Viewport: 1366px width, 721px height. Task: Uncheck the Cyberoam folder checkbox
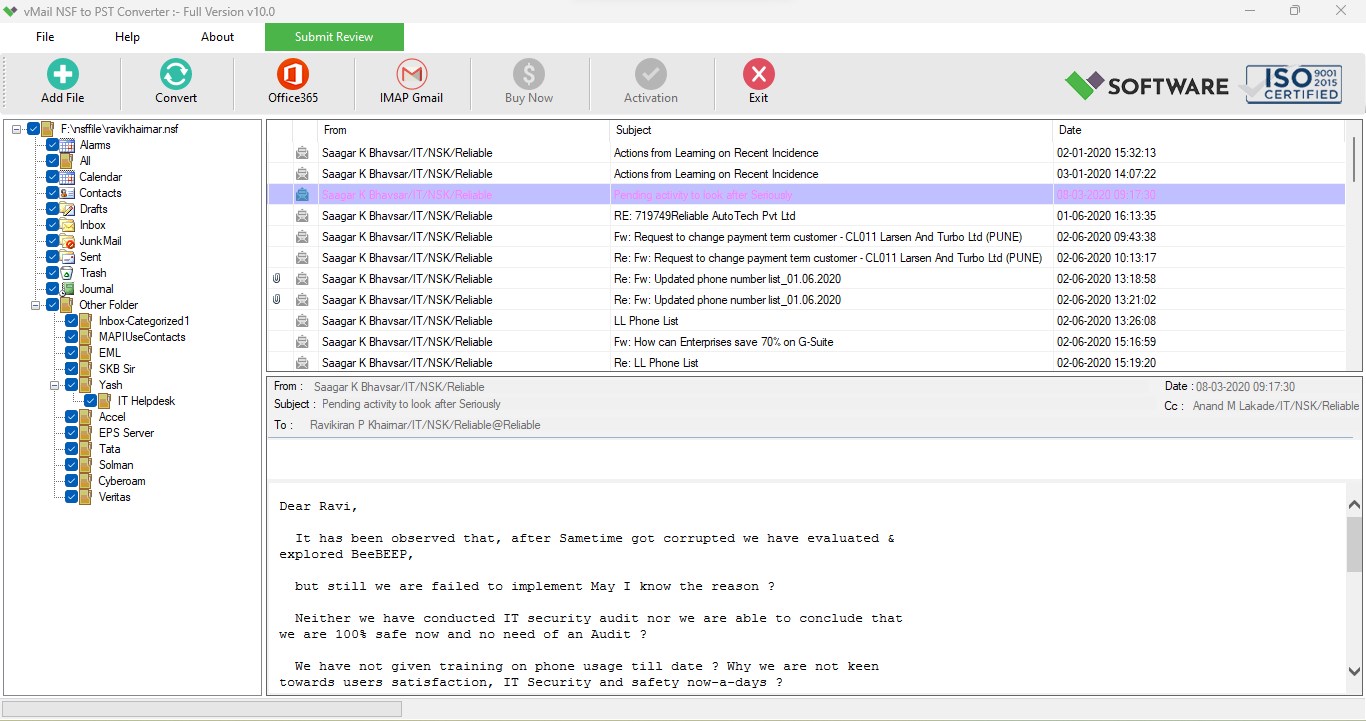72,481
